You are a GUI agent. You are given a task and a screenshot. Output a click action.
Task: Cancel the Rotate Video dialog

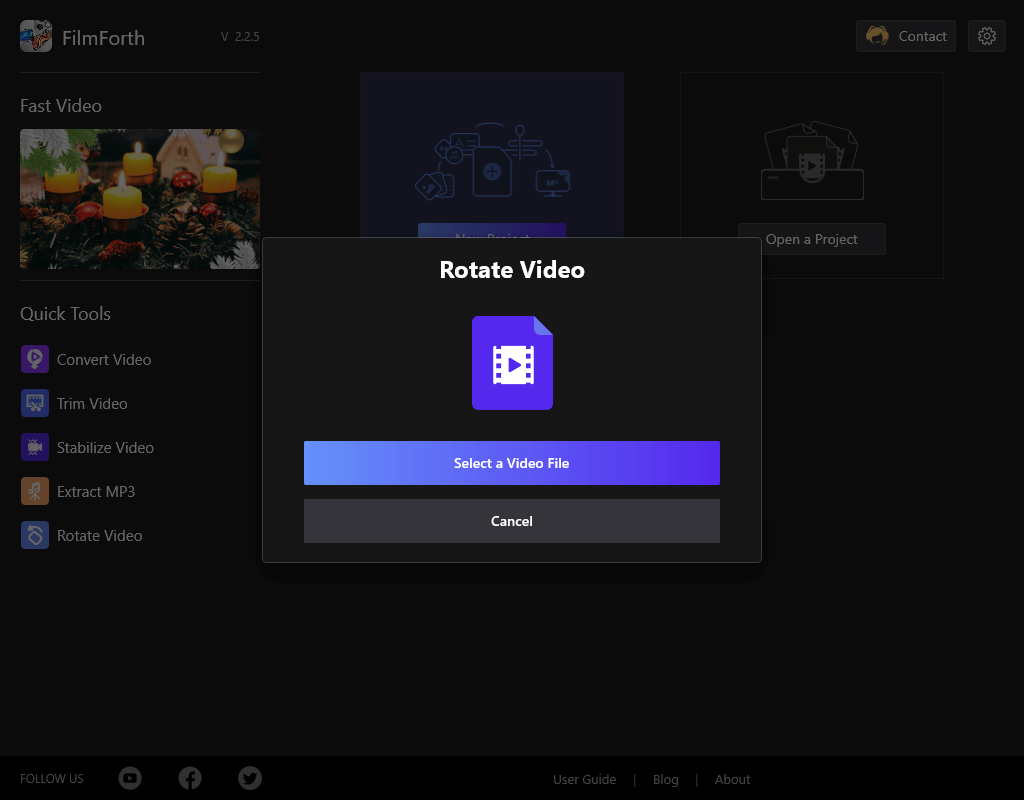click(512, 521)
